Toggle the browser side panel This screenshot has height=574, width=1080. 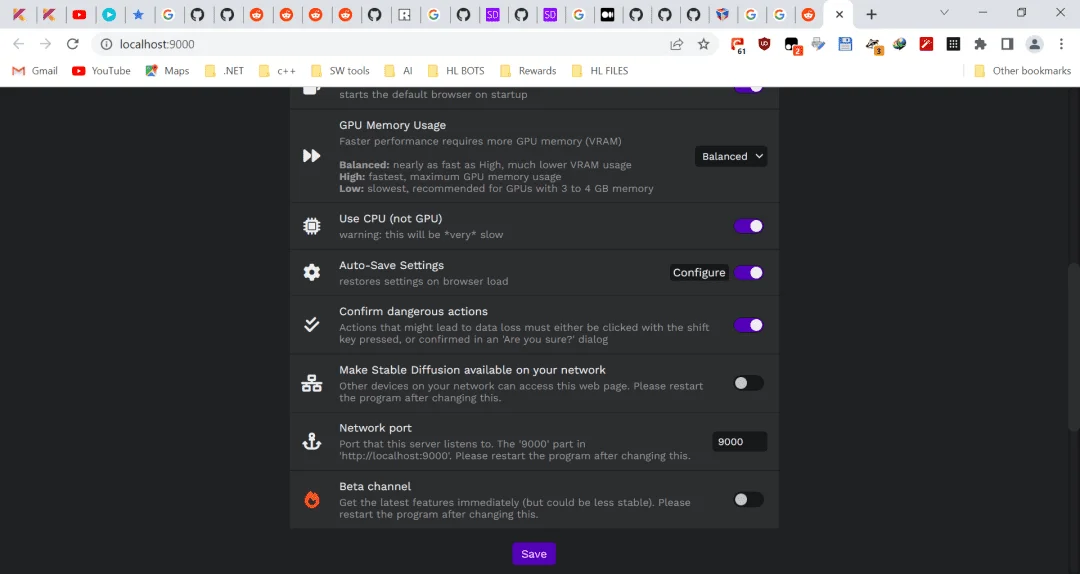pos(1007,44)
